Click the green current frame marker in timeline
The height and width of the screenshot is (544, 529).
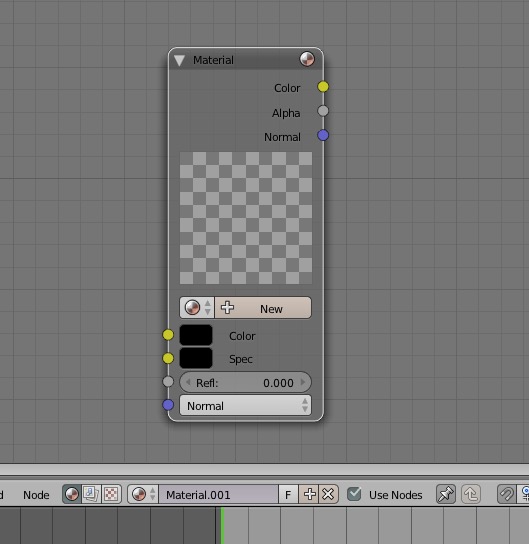tap(222, 525)
